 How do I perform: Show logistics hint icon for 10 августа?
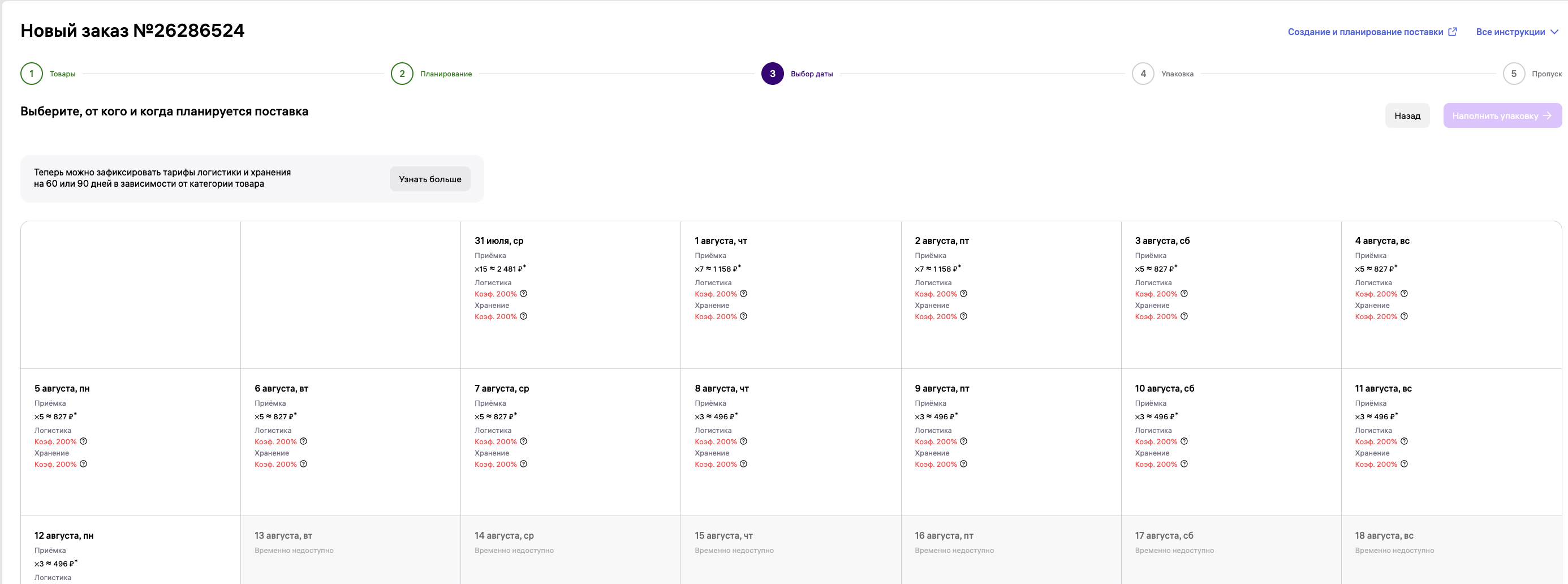[1184, 441]
